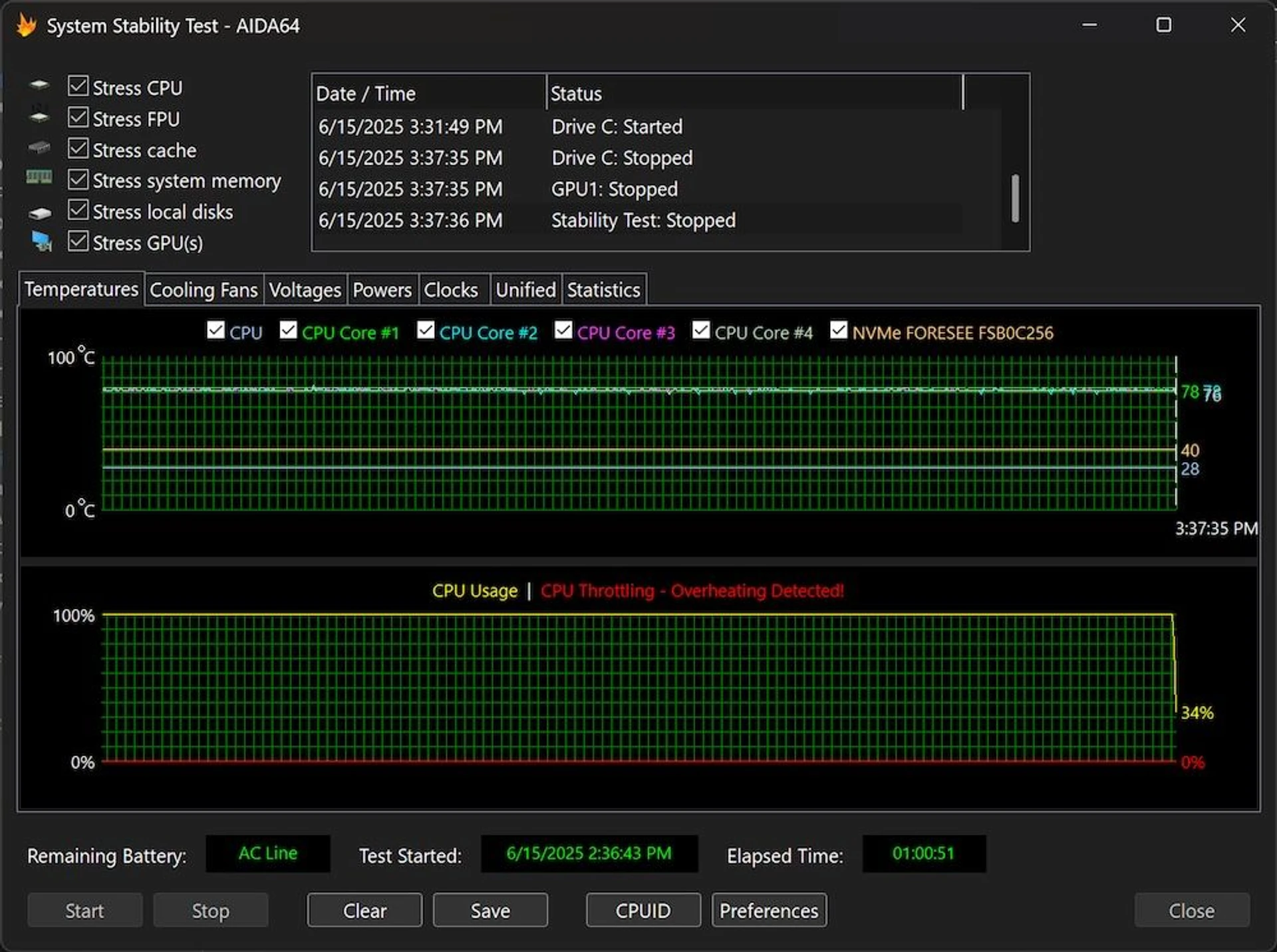Click the 34% CPU usage value
Viewport: 1277px width, 952px height.
click(1197, 713)
